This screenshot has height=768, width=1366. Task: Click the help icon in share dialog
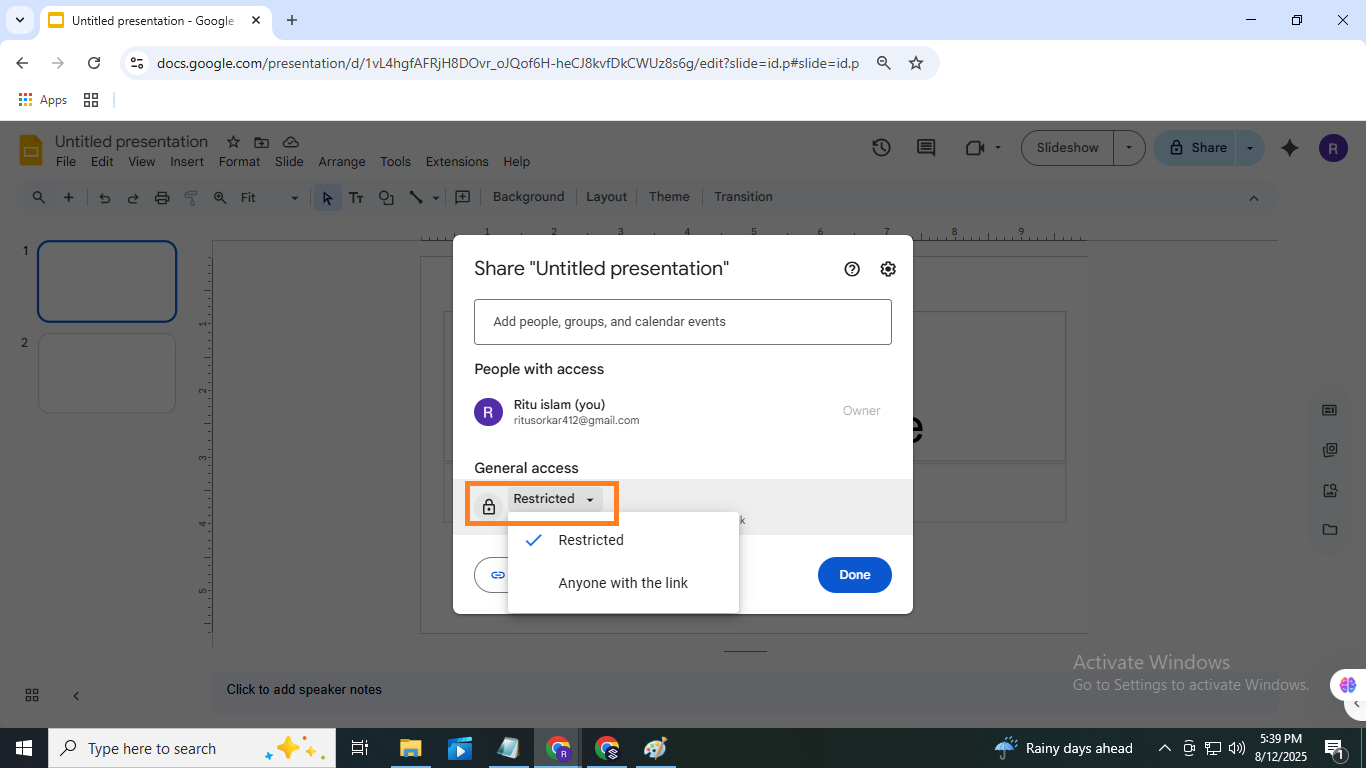tap(852, 269)
